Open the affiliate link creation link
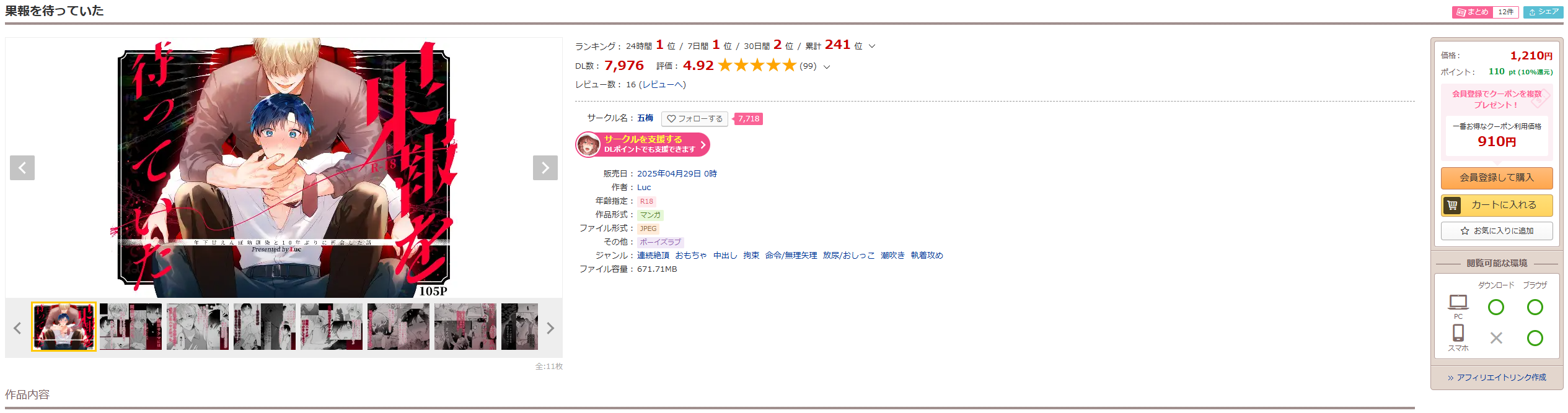This screenshot has width=1568, height=413. [x=1496, y=378]
